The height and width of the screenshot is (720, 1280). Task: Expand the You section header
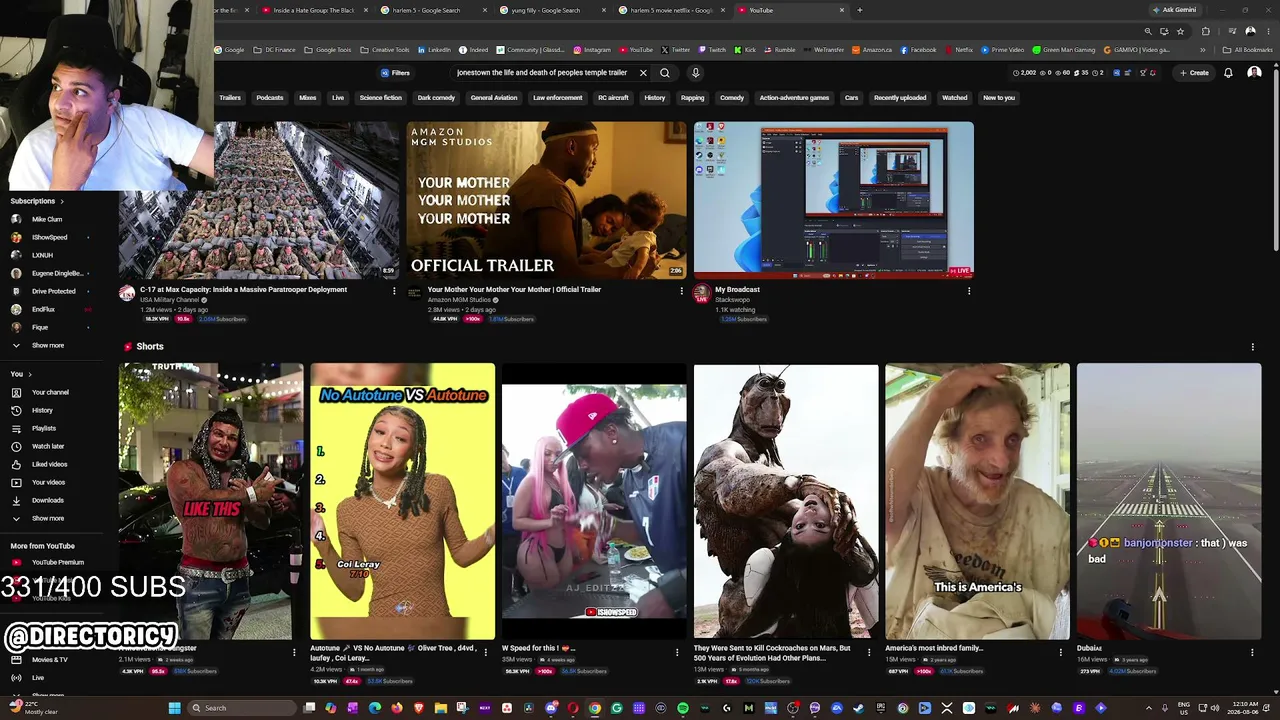pos(20,374)
